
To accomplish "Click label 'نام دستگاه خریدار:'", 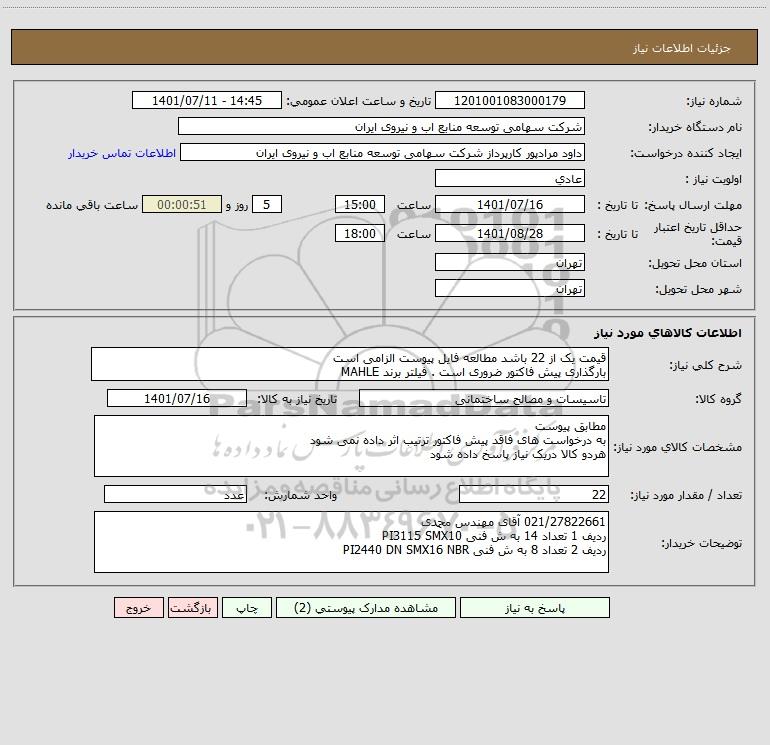I will pos(695,127).
